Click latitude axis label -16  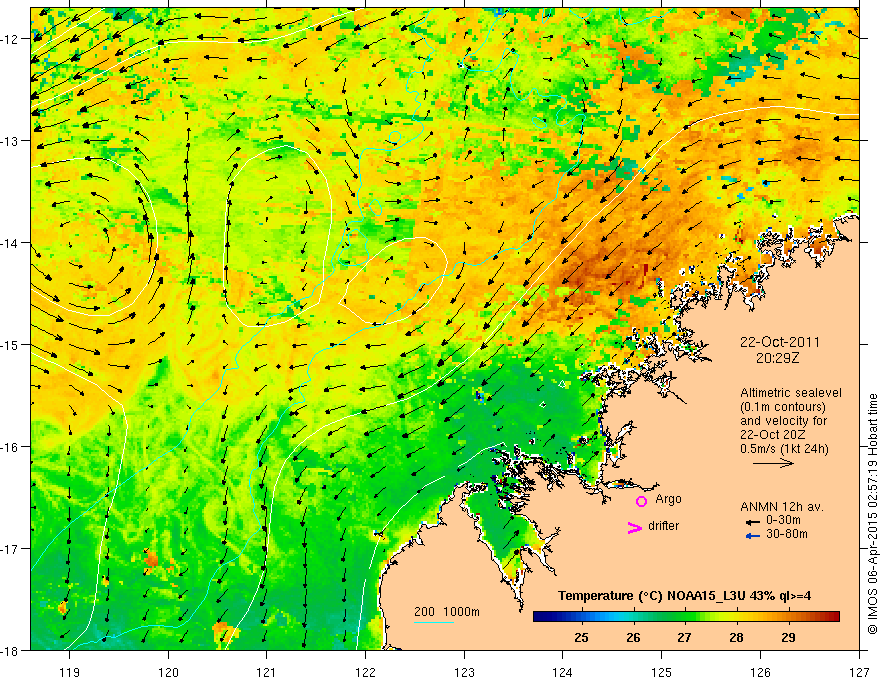click(11, 447)
